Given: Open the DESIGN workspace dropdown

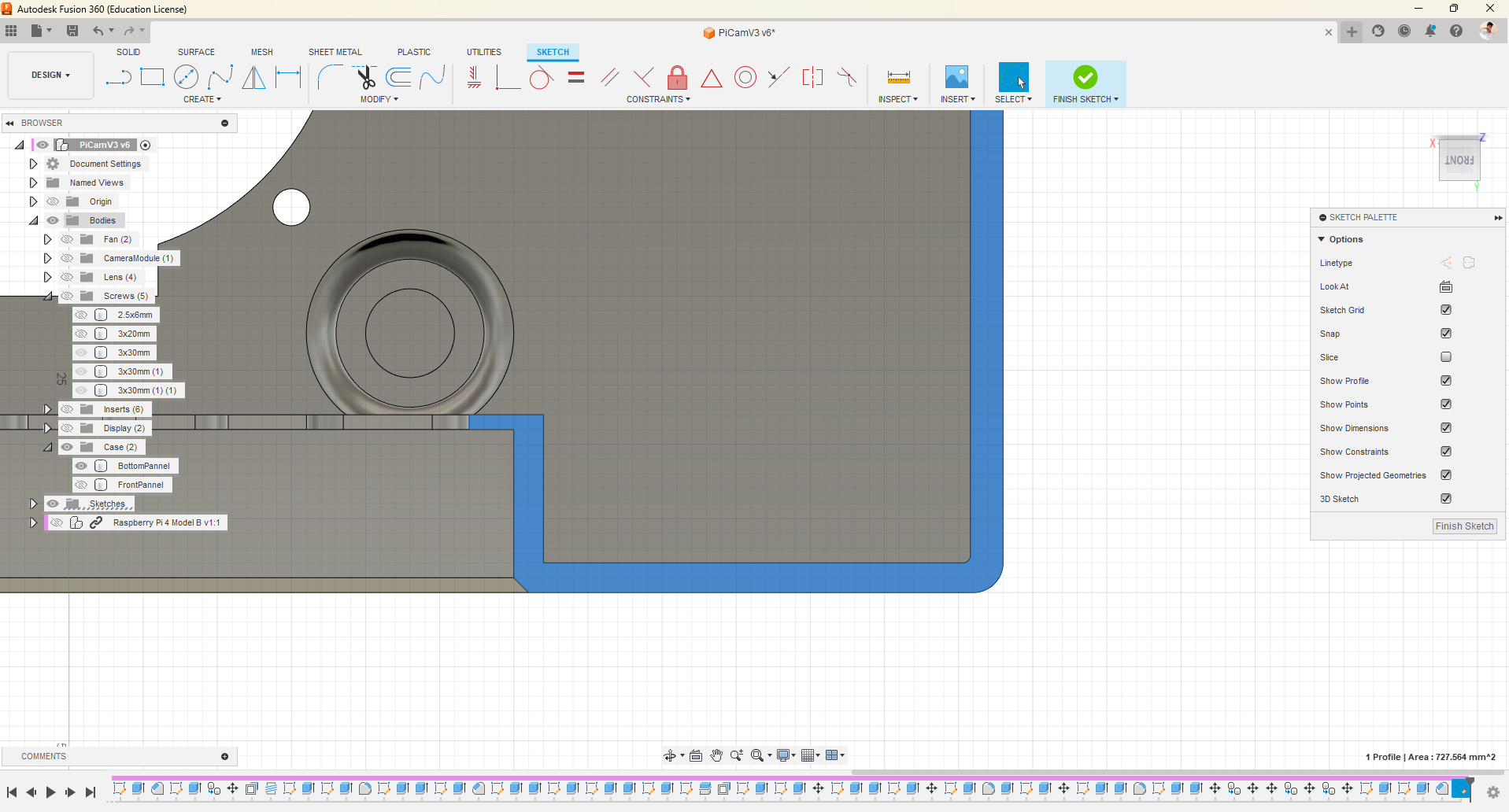Looking at the screenshot, I should (50, 75).
